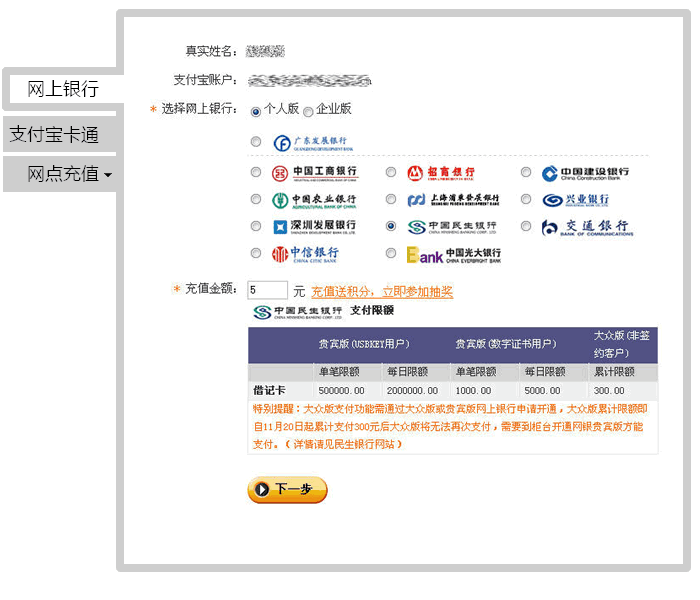Click the 兴业银行 logo

[x=575, y=200]
